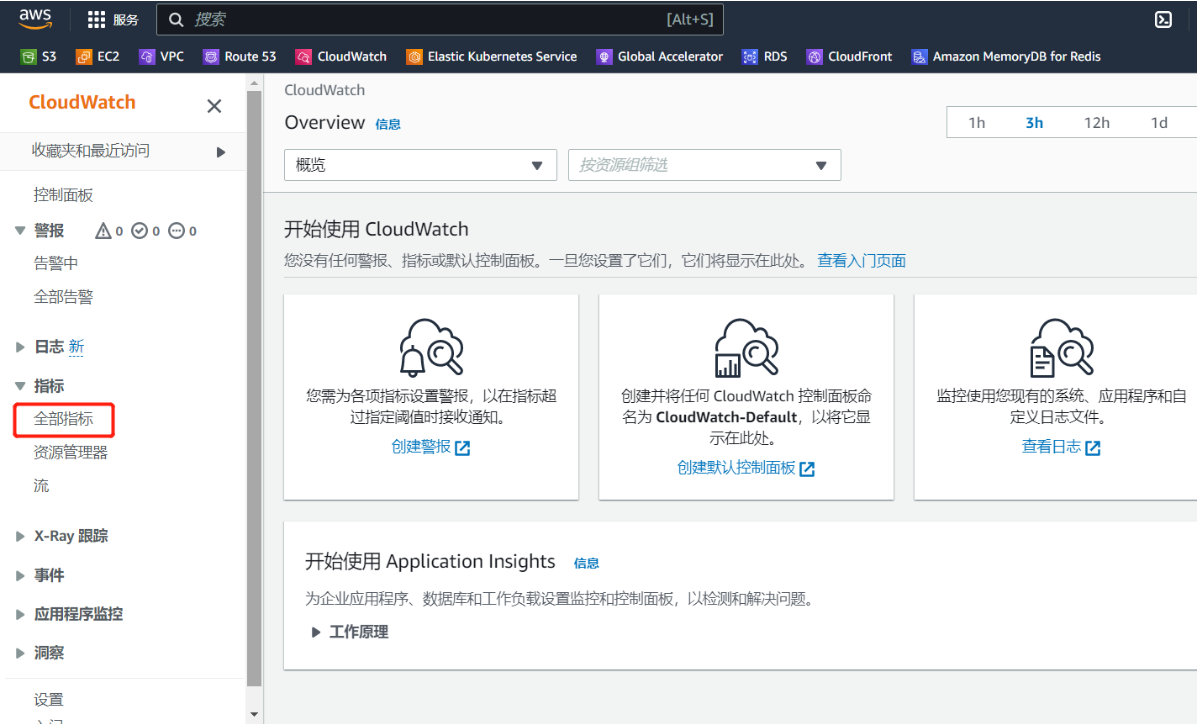Expand the 工作原理 disclosure

(x=315, y=632)
